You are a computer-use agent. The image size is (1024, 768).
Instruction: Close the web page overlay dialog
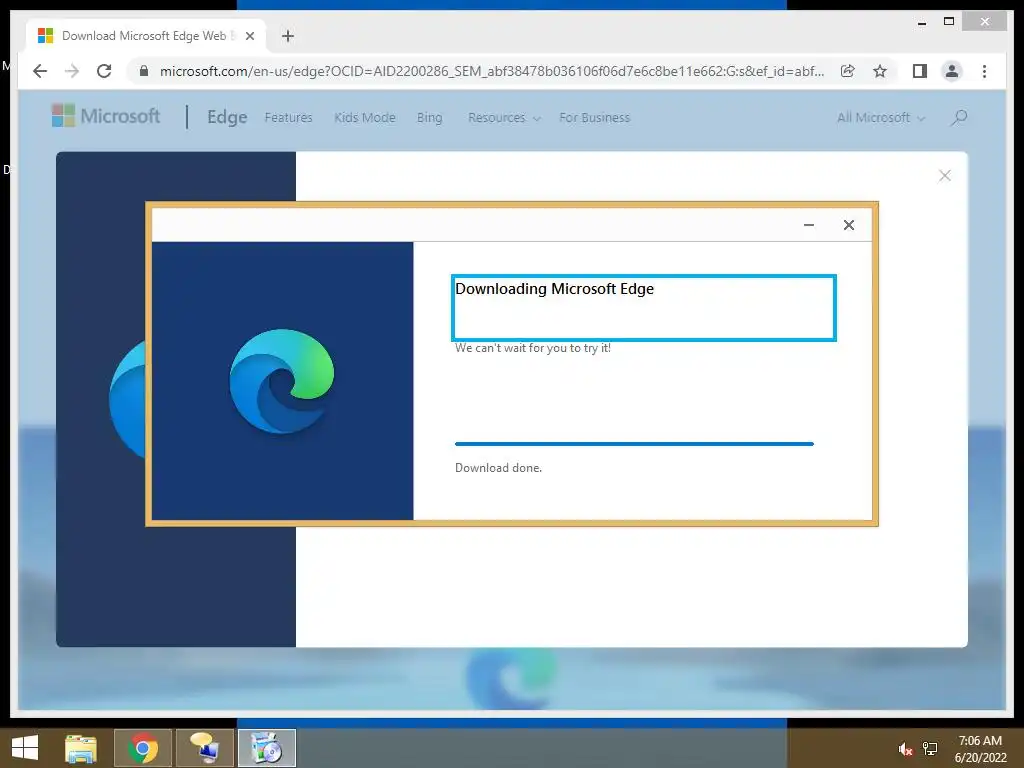(944, 176)
